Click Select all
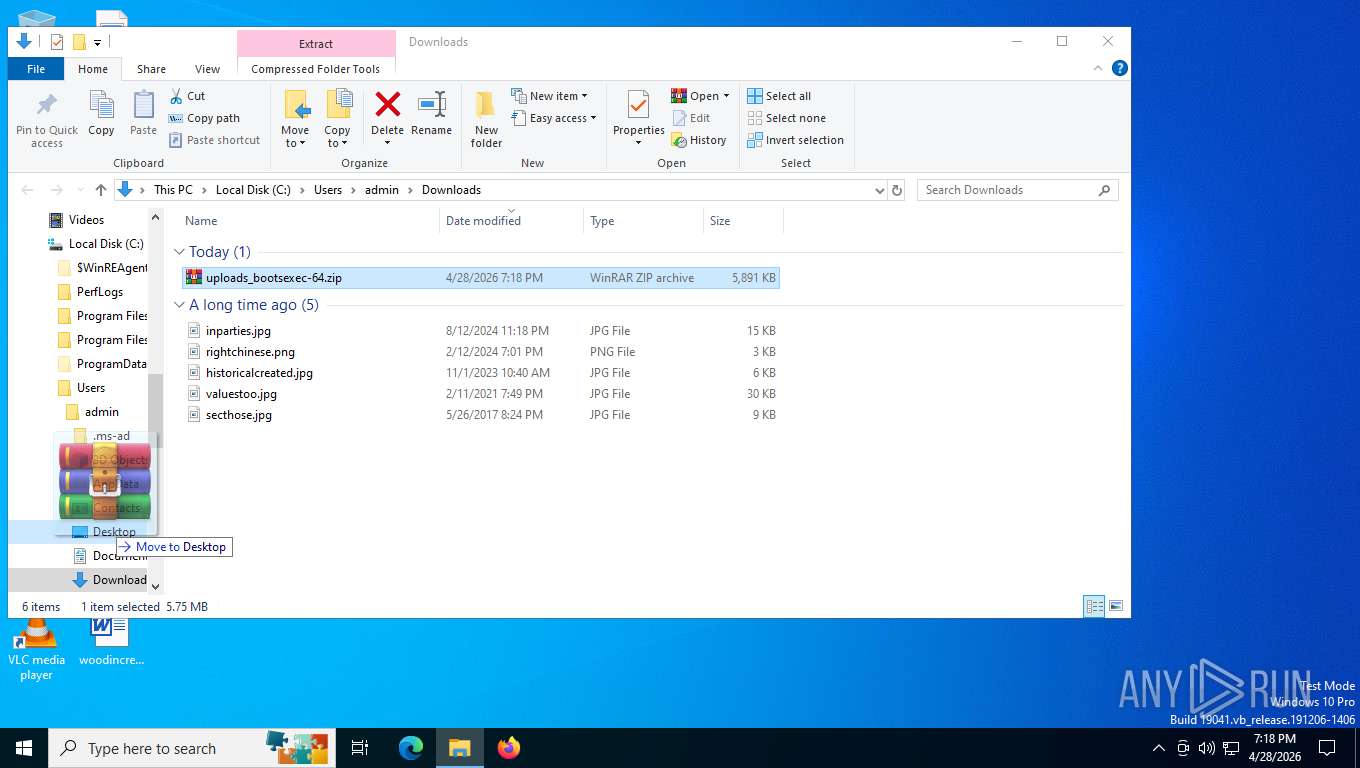The width and height of the screenshot is (1360, 768). tap(779, 96)
